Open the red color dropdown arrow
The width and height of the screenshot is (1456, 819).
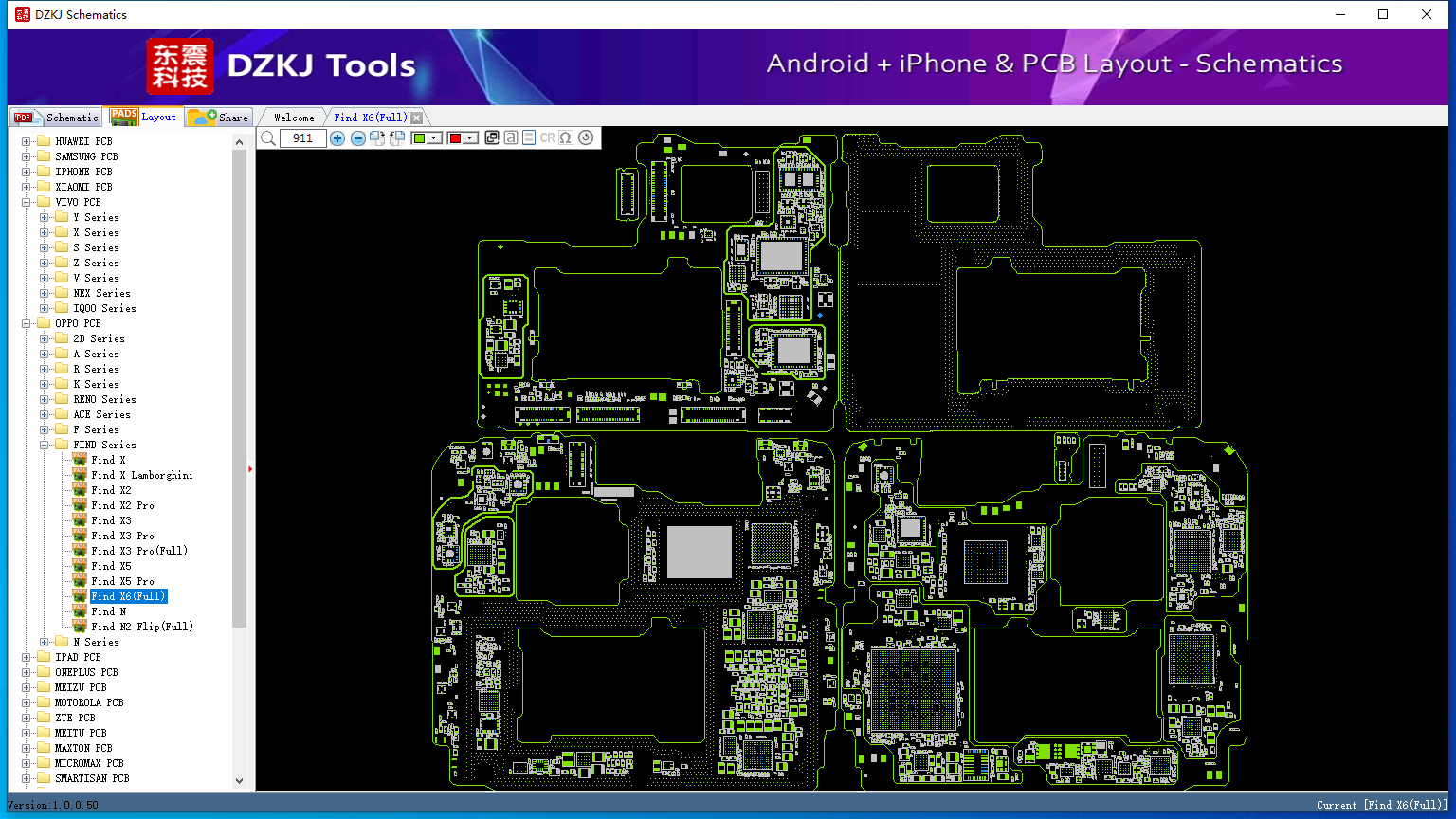click(x=470, y=138)
